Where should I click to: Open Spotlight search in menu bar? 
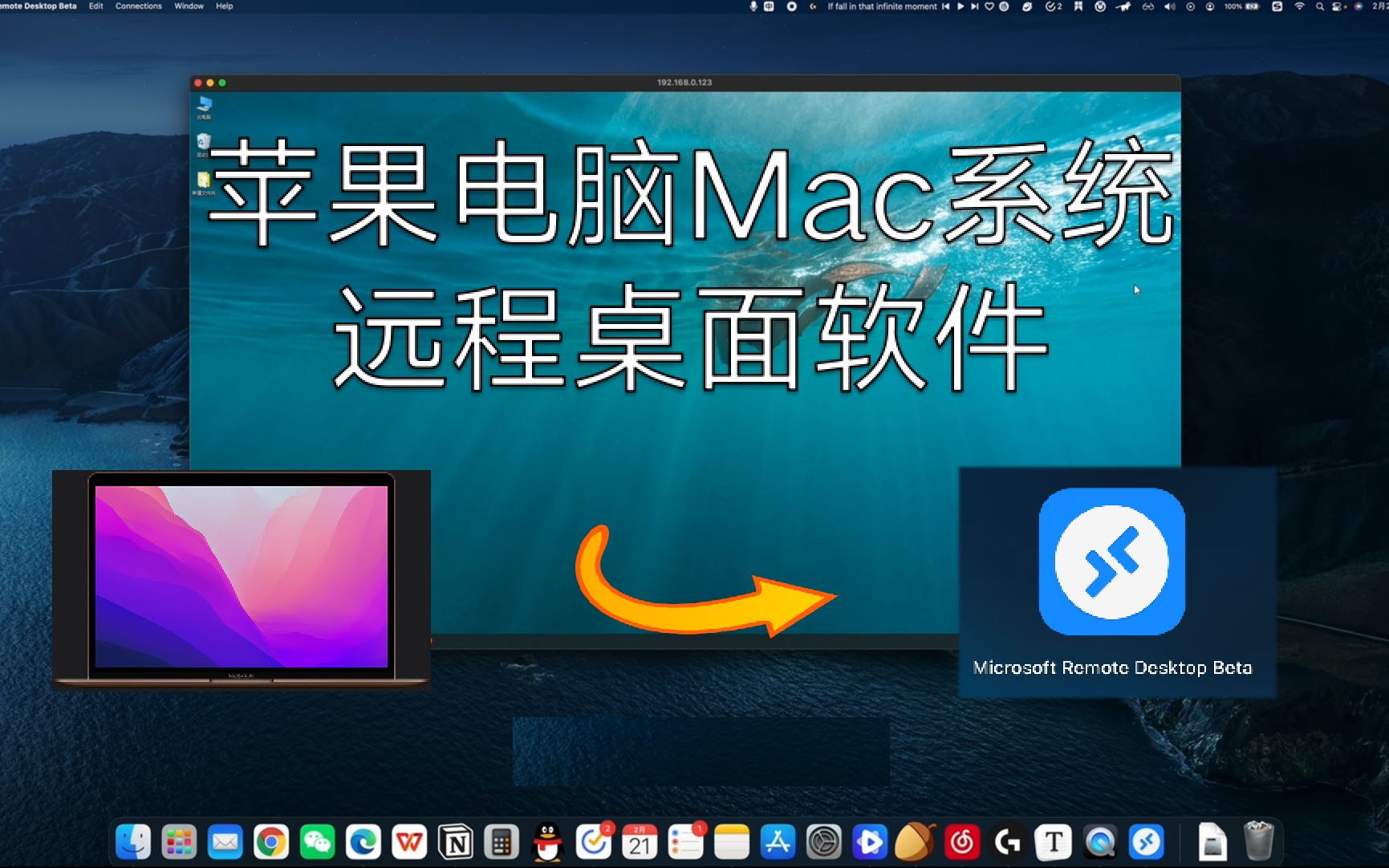[x=1320, y=6]
